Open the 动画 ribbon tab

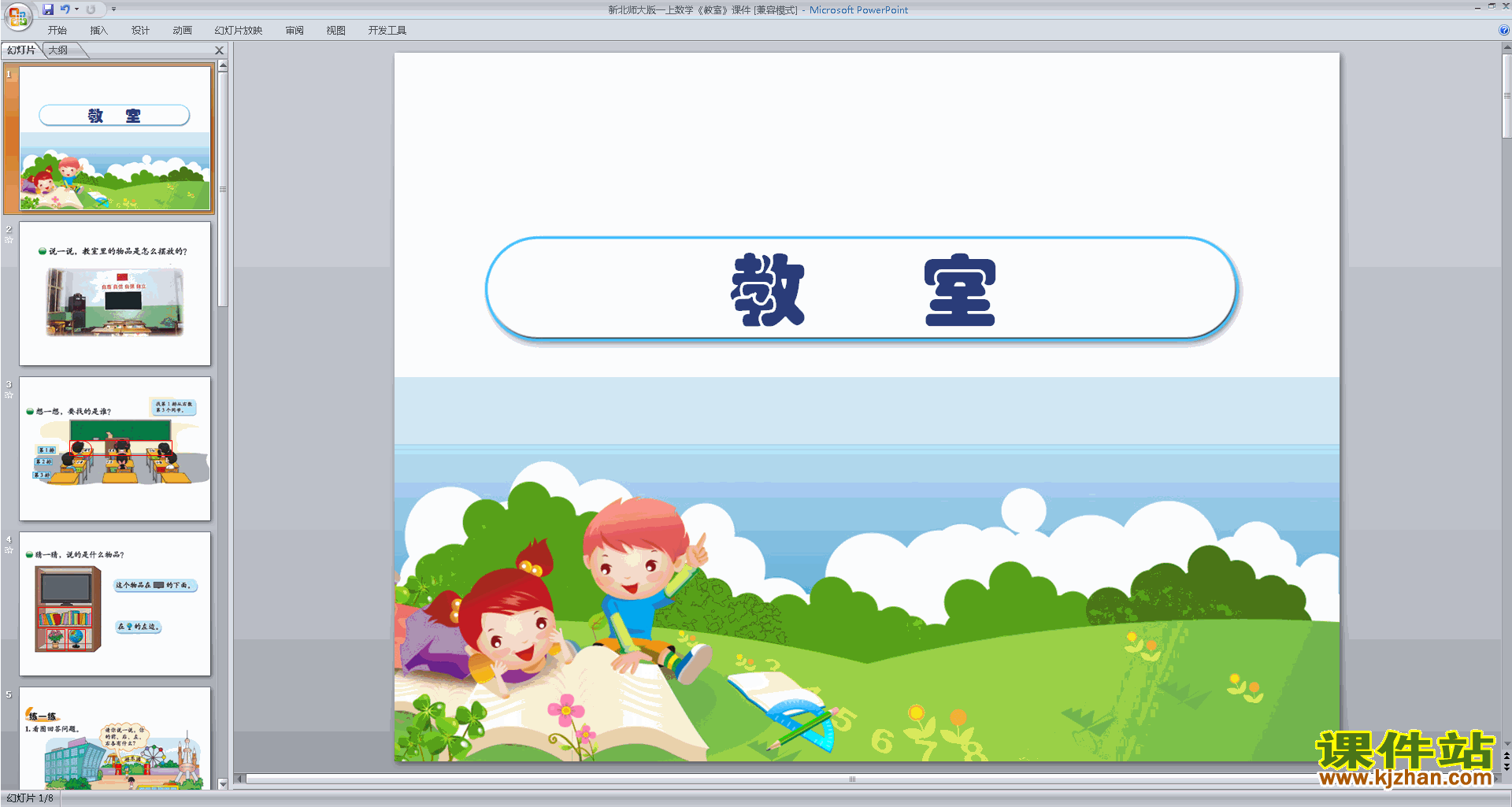click(182, 31)
